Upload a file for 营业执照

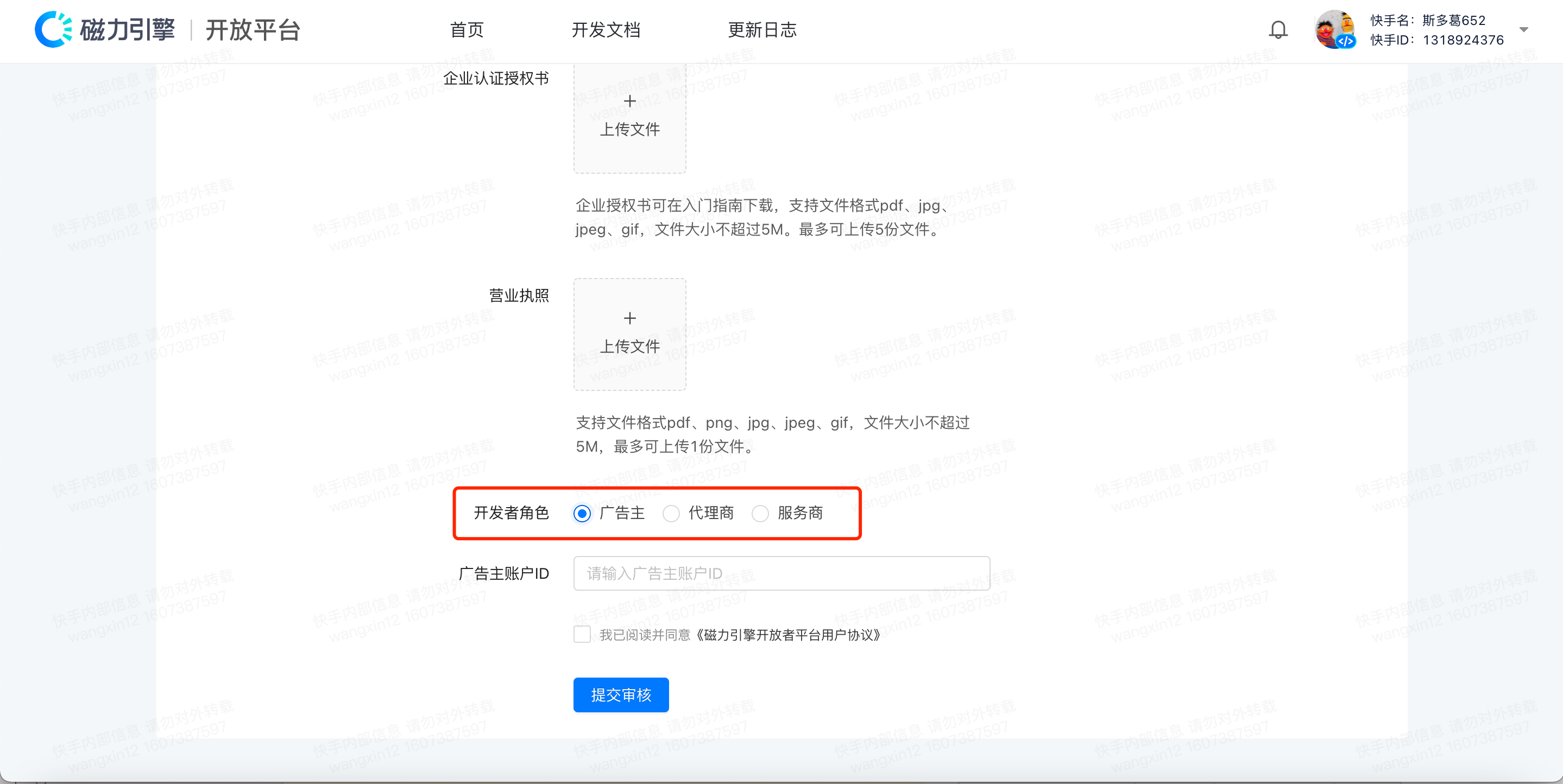click(x=630, y=334)
